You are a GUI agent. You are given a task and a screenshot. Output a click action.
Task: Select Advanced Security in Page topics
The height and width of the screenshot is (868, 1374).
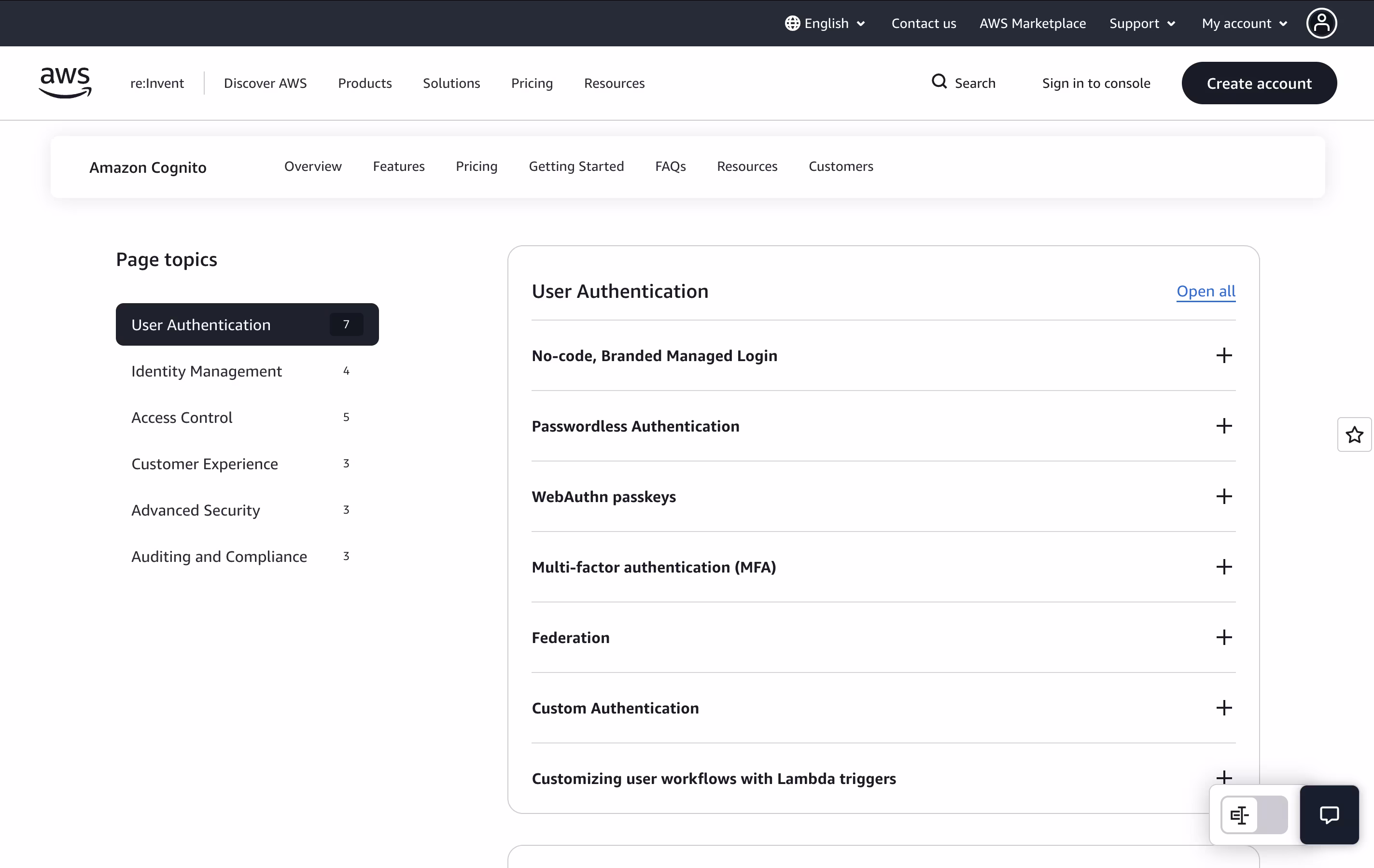click(x=196, y=510)
